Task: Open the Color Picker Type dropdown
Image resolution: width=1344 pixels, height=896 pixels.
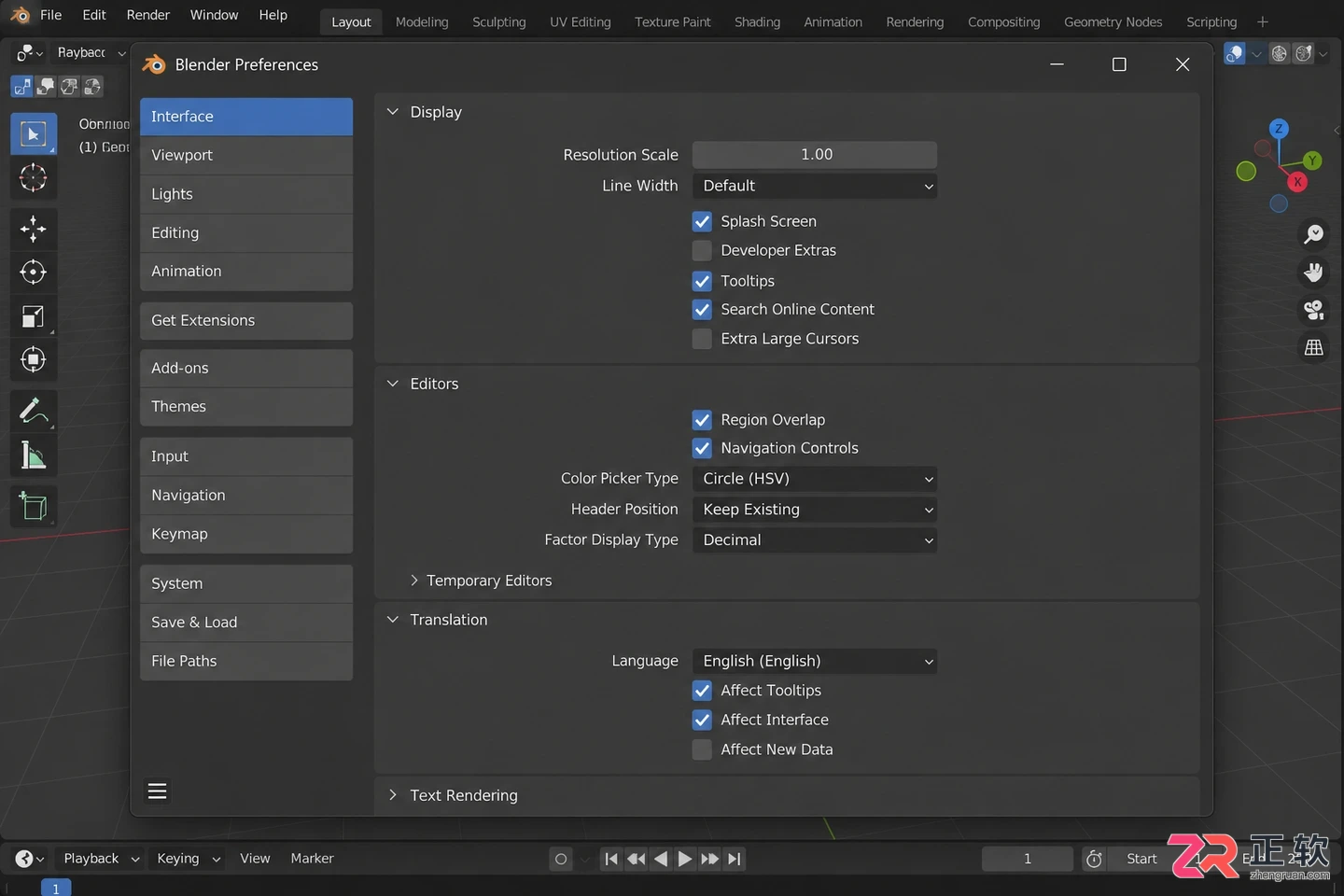Action: 815,479
